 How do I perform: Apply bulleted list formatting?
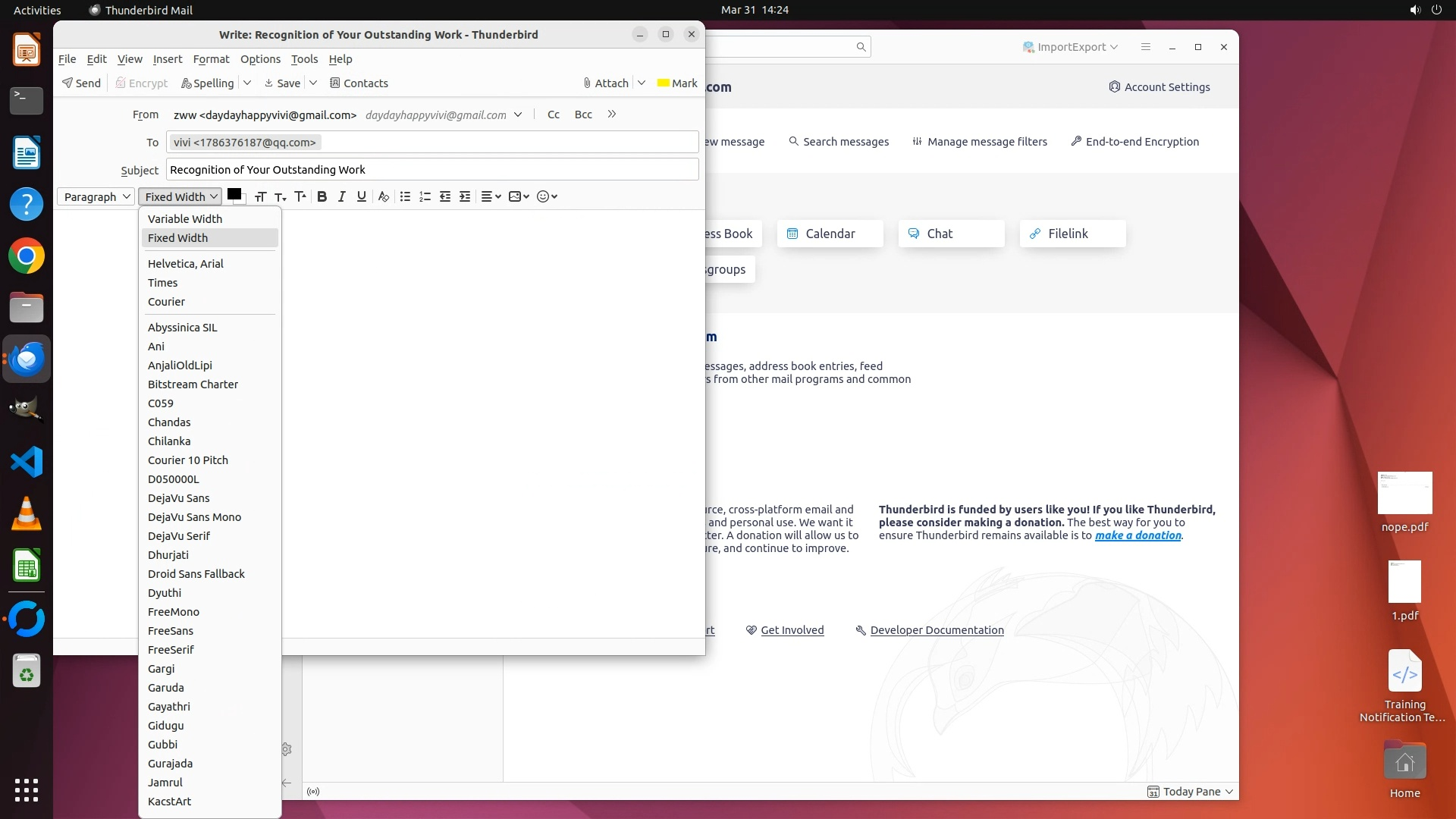405,196
